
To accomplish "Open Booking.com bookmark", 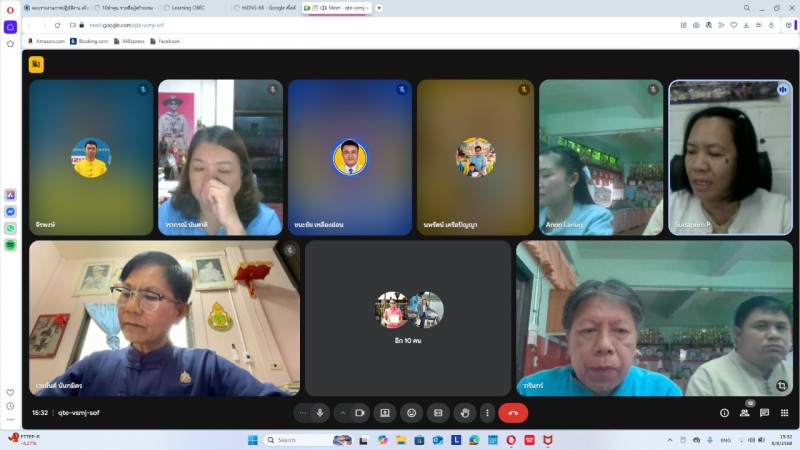I will pos(89,41).
